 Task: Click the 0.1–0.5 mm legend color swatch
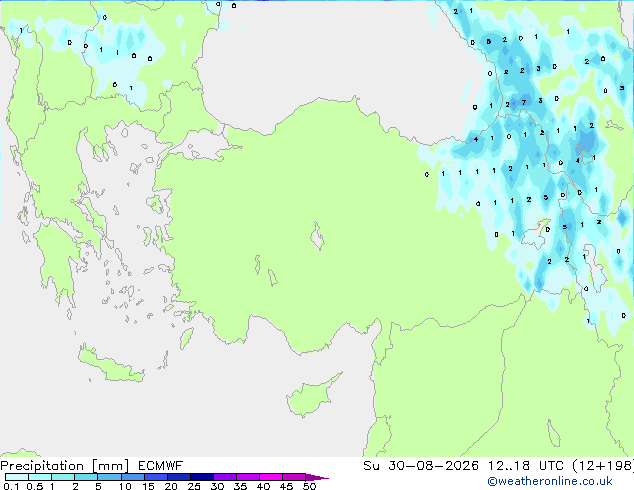click(17, 477)
